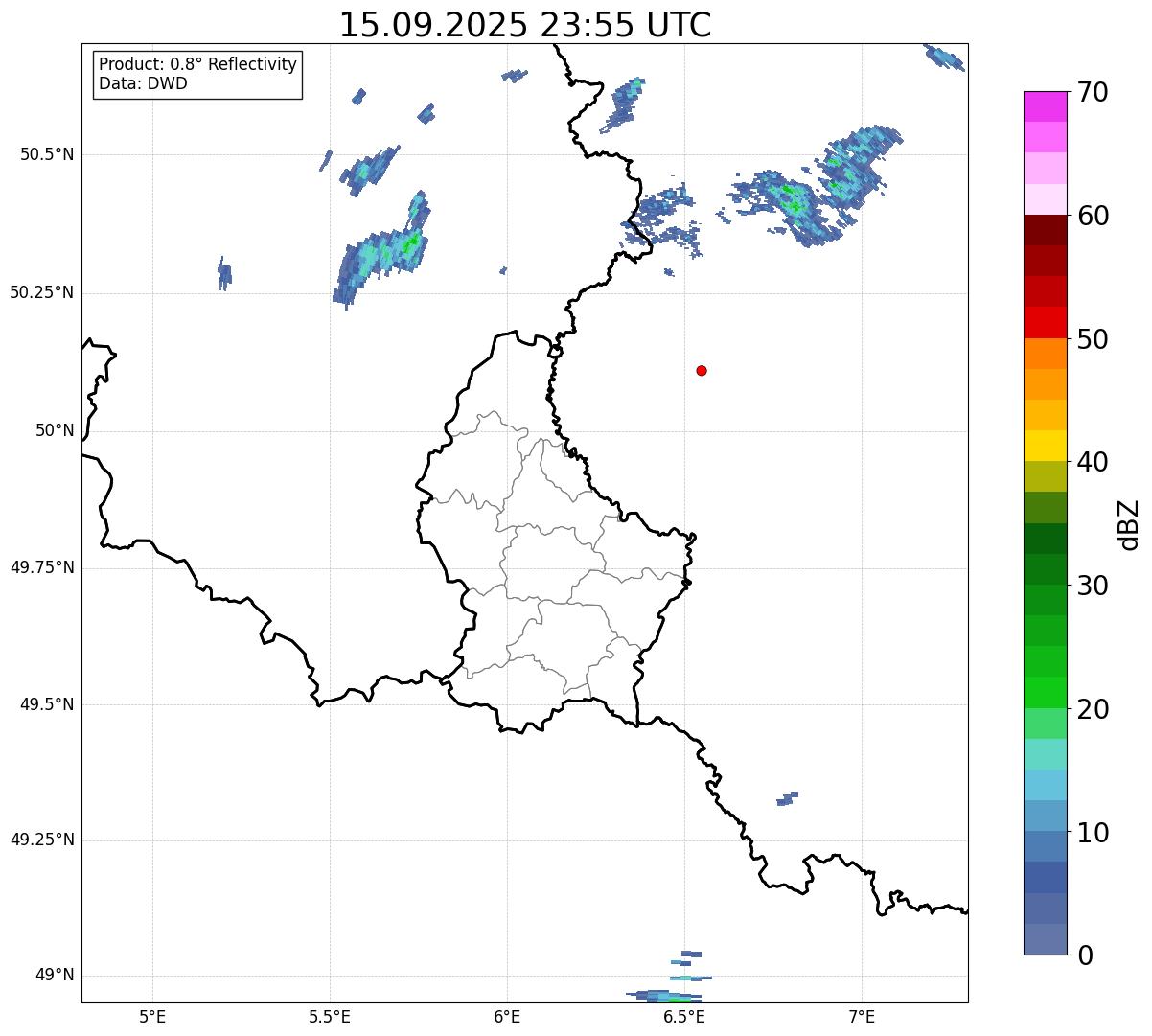Click the 5°E longitude label
The height and width of the screenshot is (1036, 1152).
(x=152, y=1016)
